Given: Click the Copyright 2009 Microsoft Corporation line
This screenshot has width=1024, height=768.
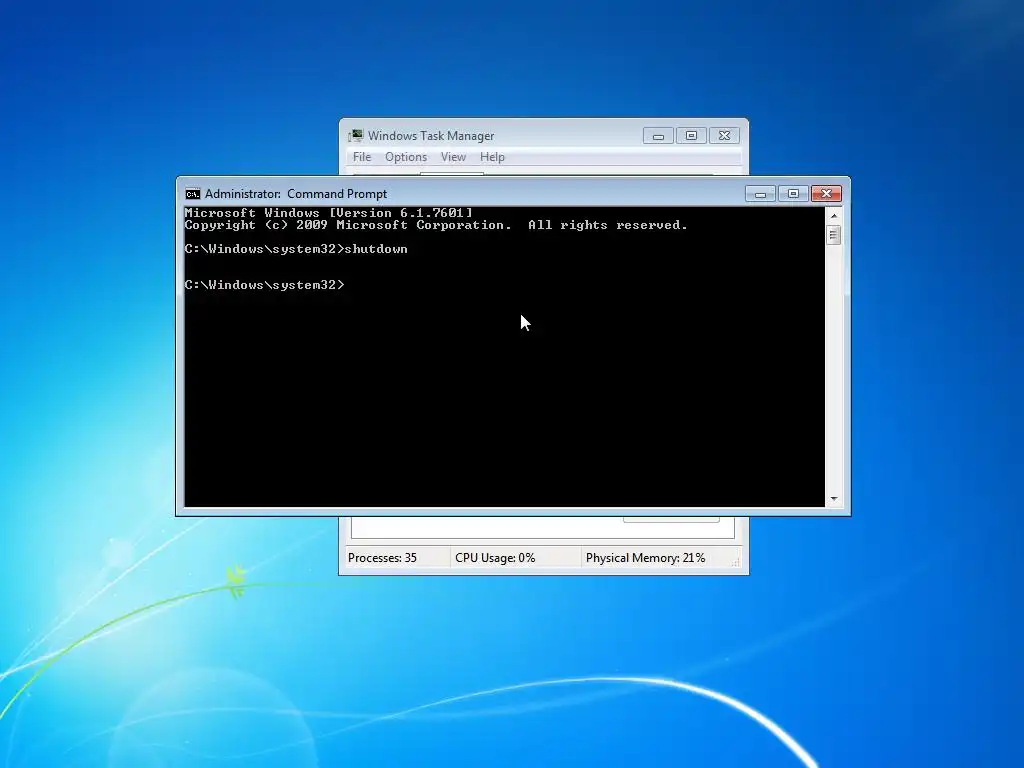Looking at the screenshot, I should coord(436,225).
